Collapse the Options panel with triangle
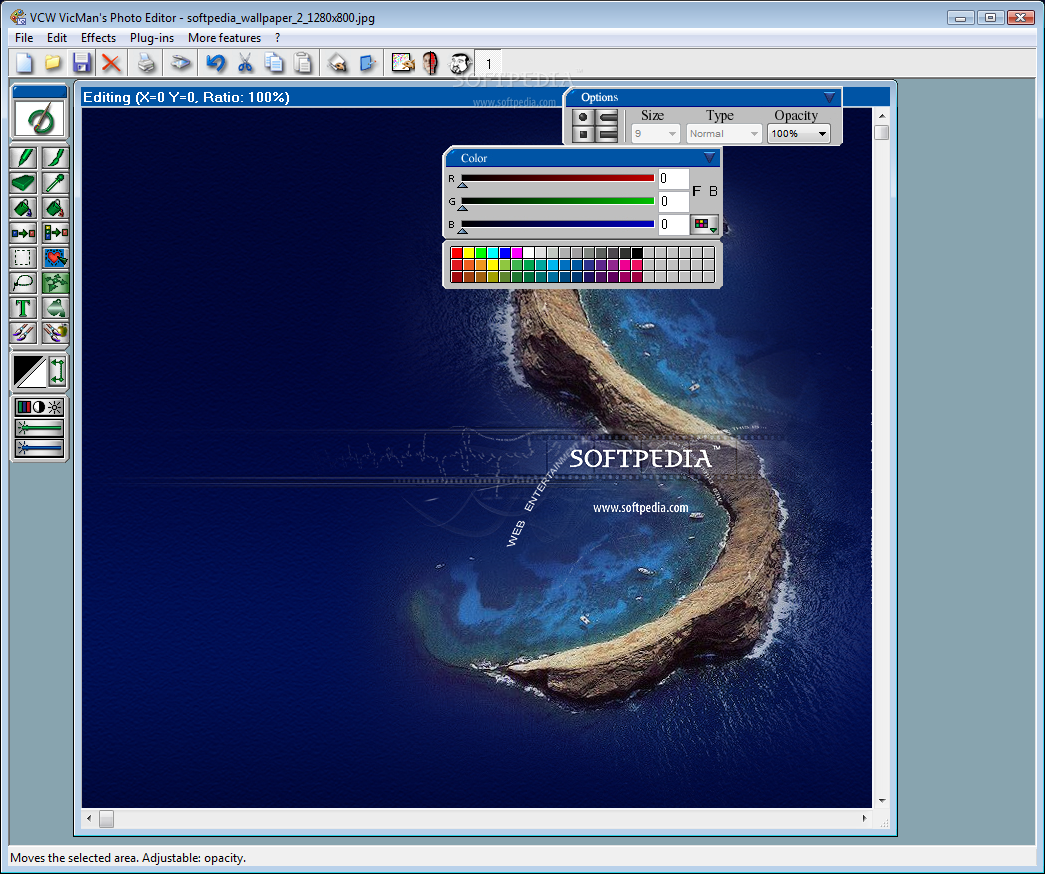This screenshot has width=1045, height=874. click(829, 97)
